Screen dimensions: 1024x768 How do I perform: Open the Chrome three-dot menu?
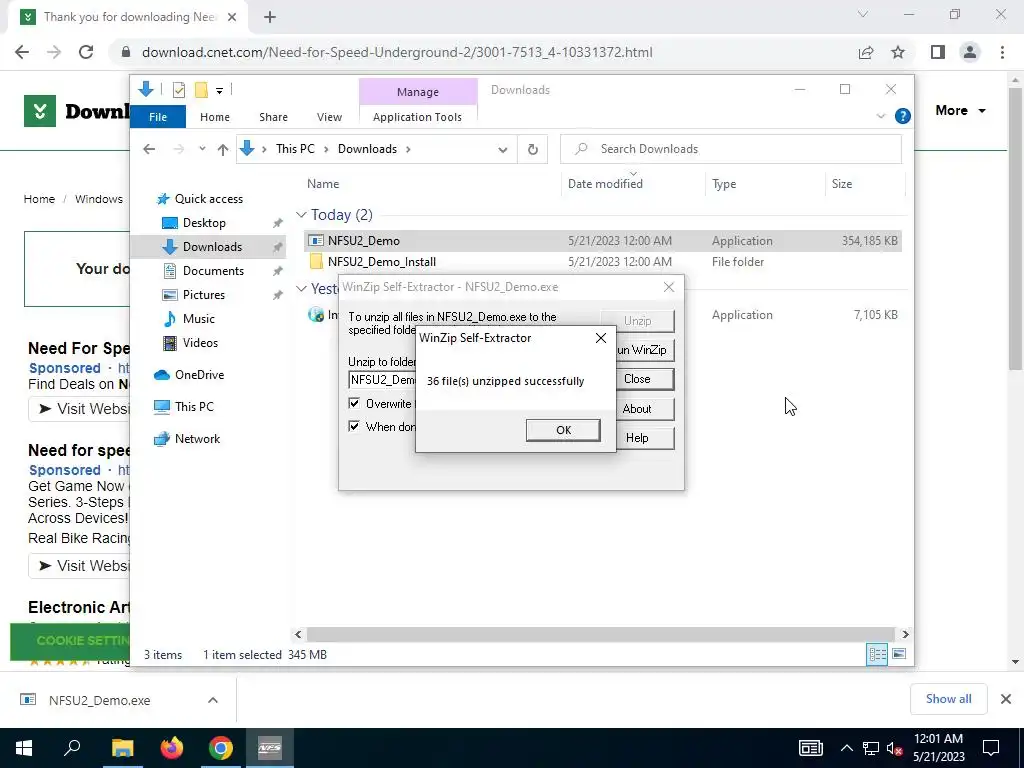(x=1002, y=52)
